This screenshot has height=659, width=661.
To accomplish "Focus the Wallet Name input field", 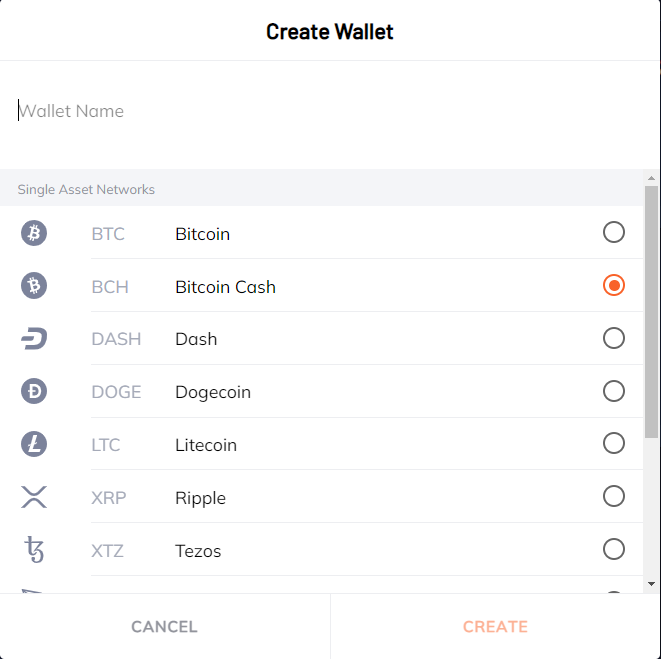I will coord(330,111).
